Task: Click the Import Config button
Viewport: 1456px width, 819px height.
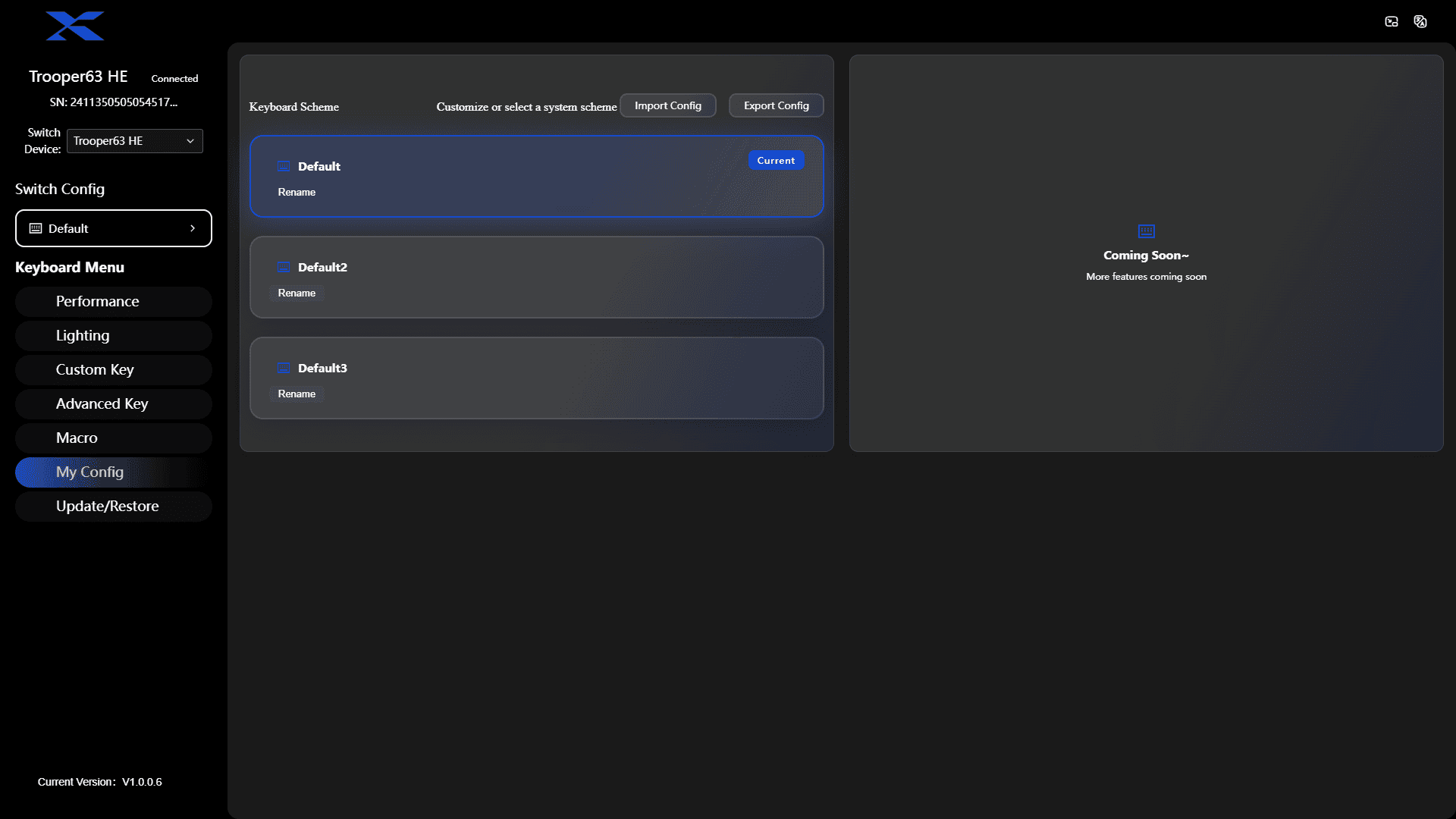Action: 668,105
